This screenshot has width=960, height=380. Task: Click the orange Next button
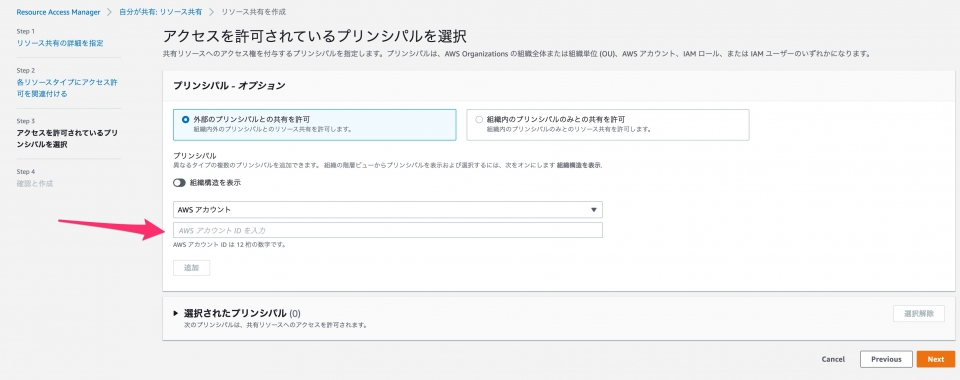(x=935, y=359)
